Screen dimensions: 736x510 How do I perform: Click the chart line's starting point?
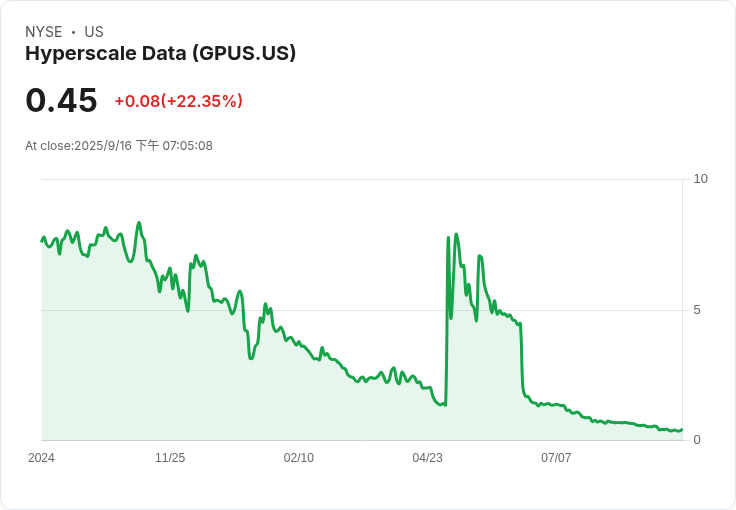(x=42, y=241)
